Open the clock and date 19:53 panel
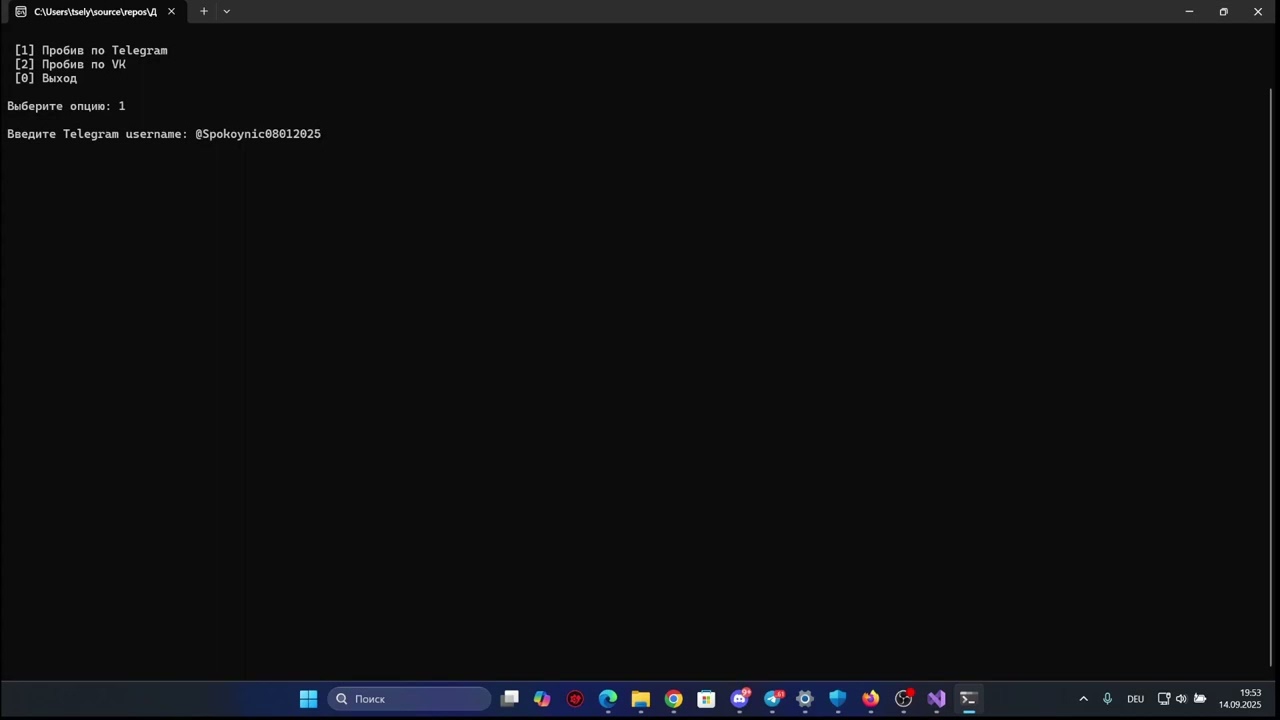This screenshot has width=1280, height=720. (x=1240, y=699)
